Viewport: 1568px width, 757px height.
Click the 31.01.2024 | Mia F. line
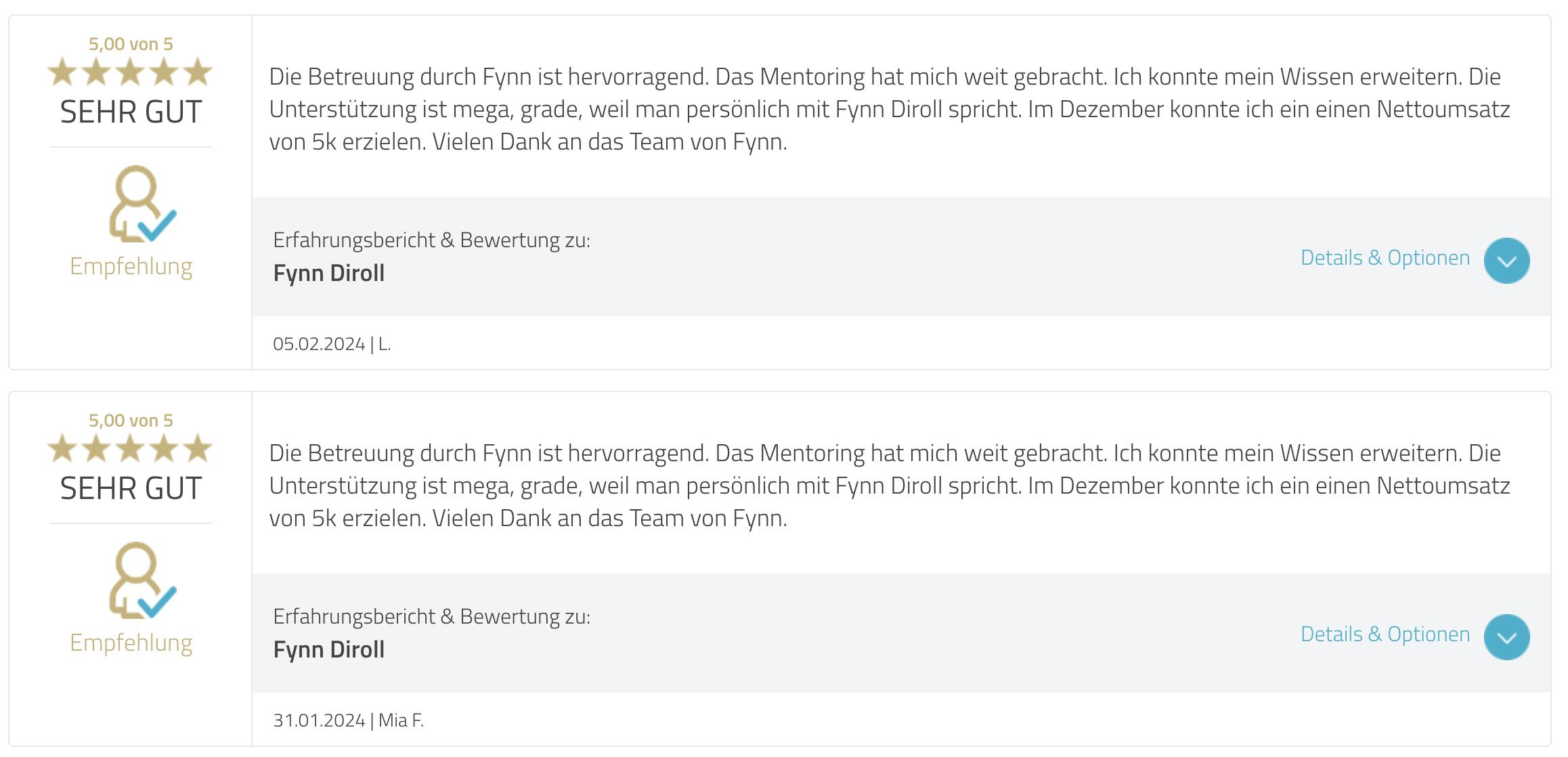348,720
